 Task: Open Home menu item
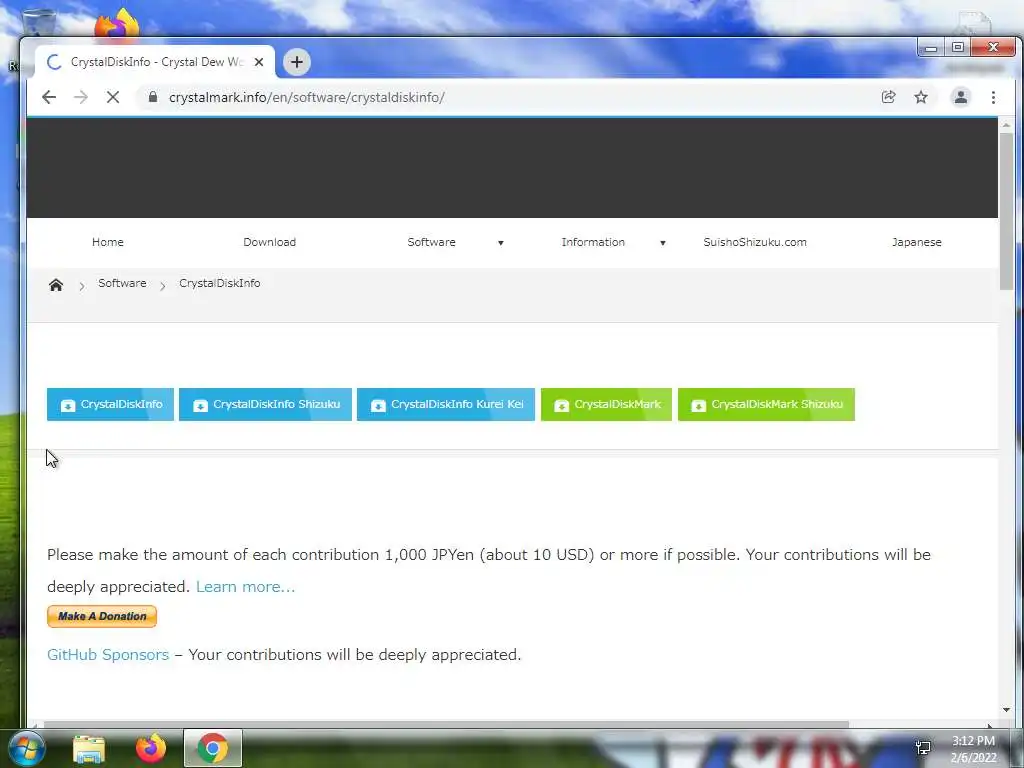[x=108, y=242]
